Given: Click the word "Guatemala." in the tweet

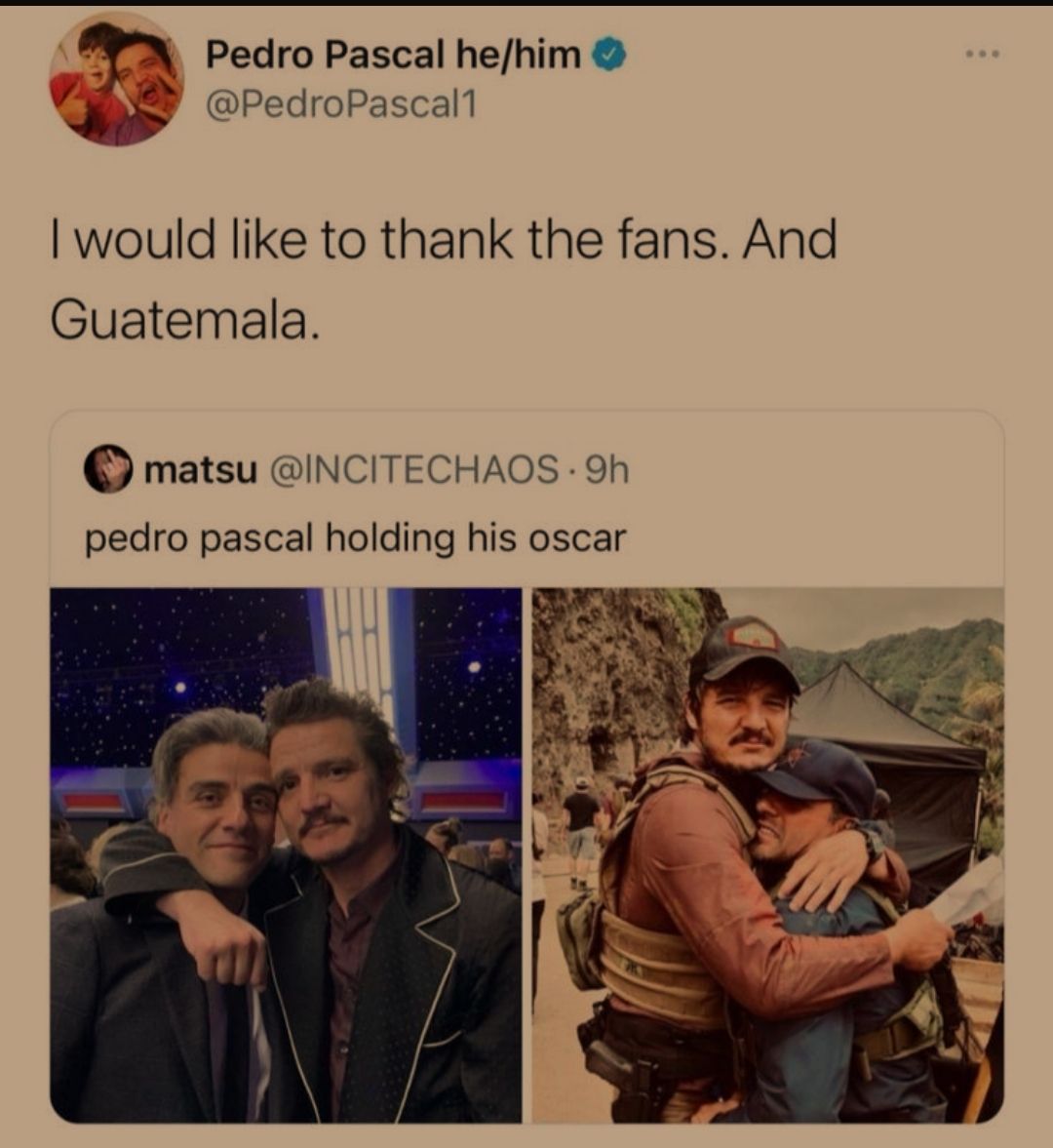Looking at the screenshot, I should coord(185,321).
